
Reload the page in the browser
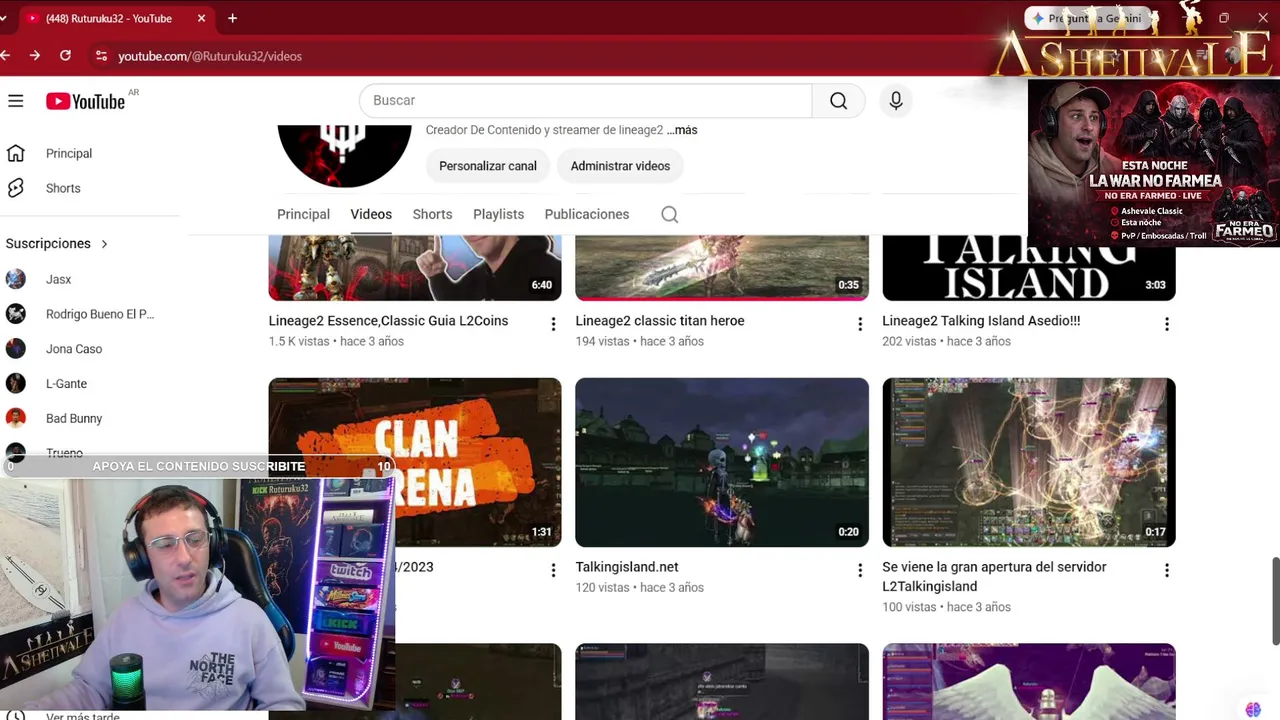click(x=65, y=56)
